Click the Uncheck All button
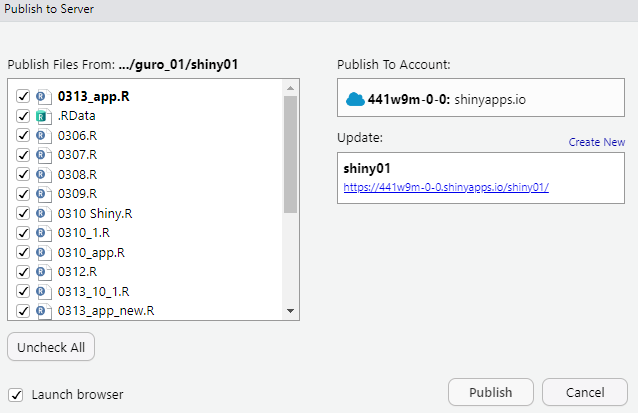The height and width of the screenshot is (413, 638). (51, 347)
